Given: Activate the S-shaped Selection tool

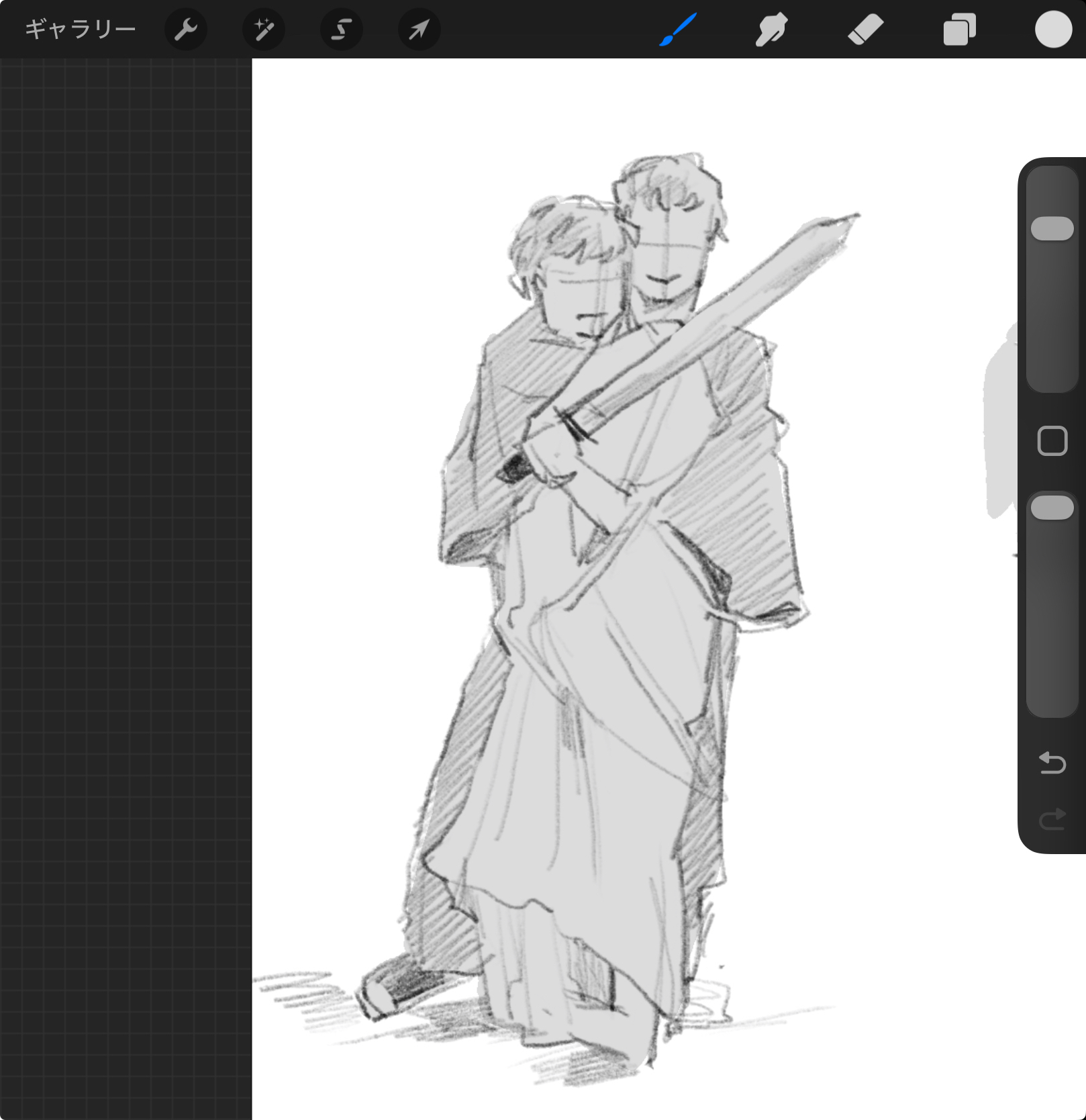Looking at the screenshot, I should coord(341,30).
